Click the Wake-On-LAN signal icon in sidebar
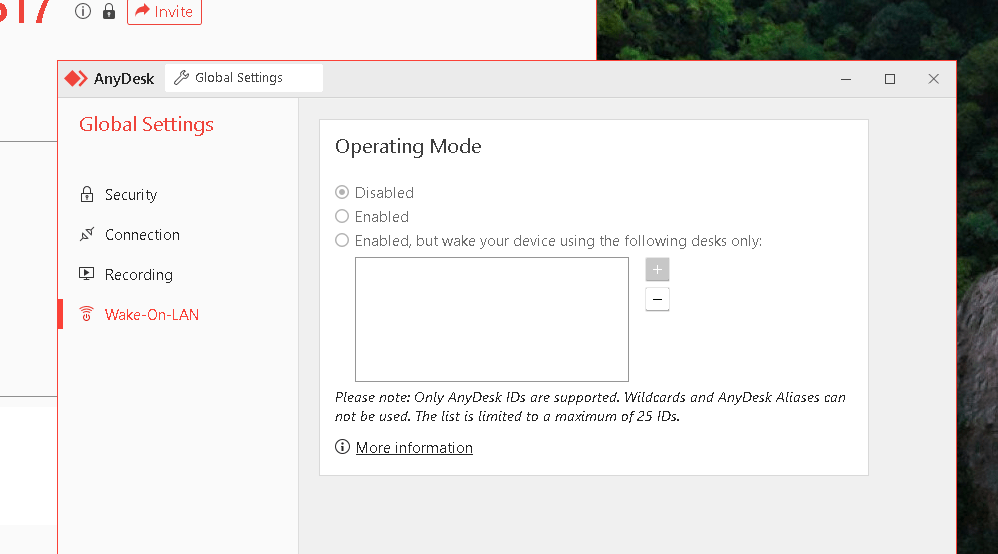This screenshot has width=998, height=554. point(87,314)
